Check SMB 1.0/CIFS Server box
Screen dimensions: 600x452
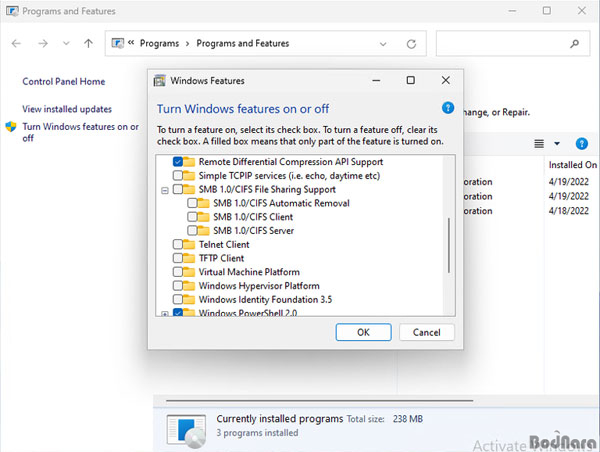click(x=192, y=231)
